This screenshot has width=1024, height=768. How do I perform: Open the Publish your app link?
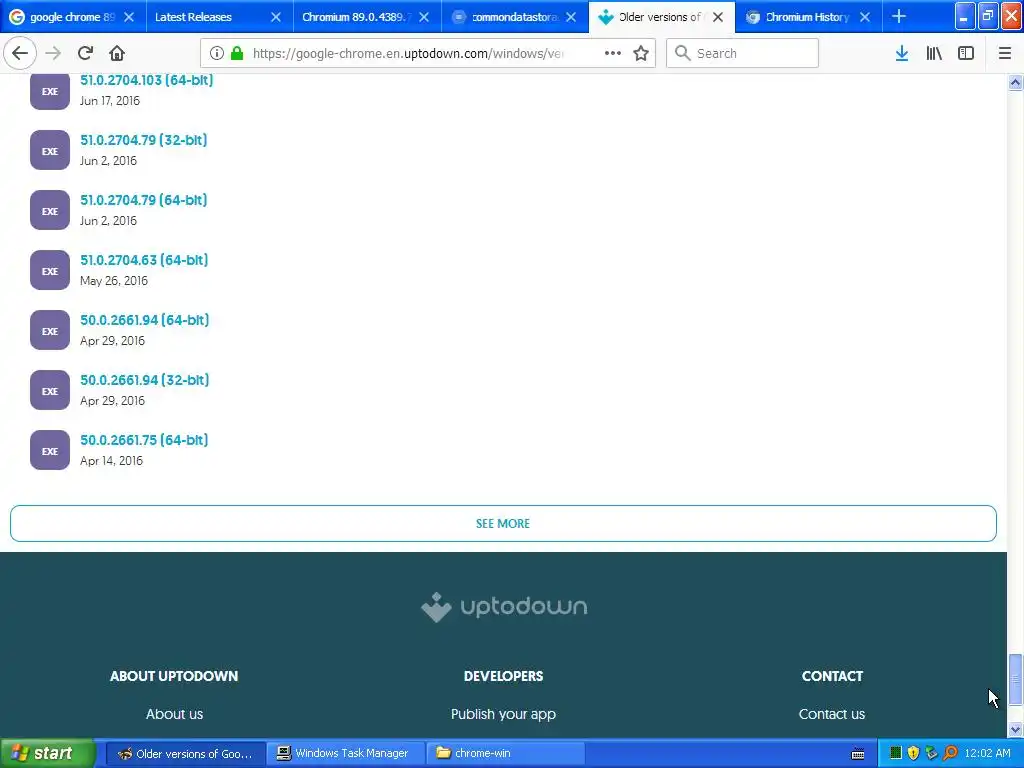tap(503, 714)
